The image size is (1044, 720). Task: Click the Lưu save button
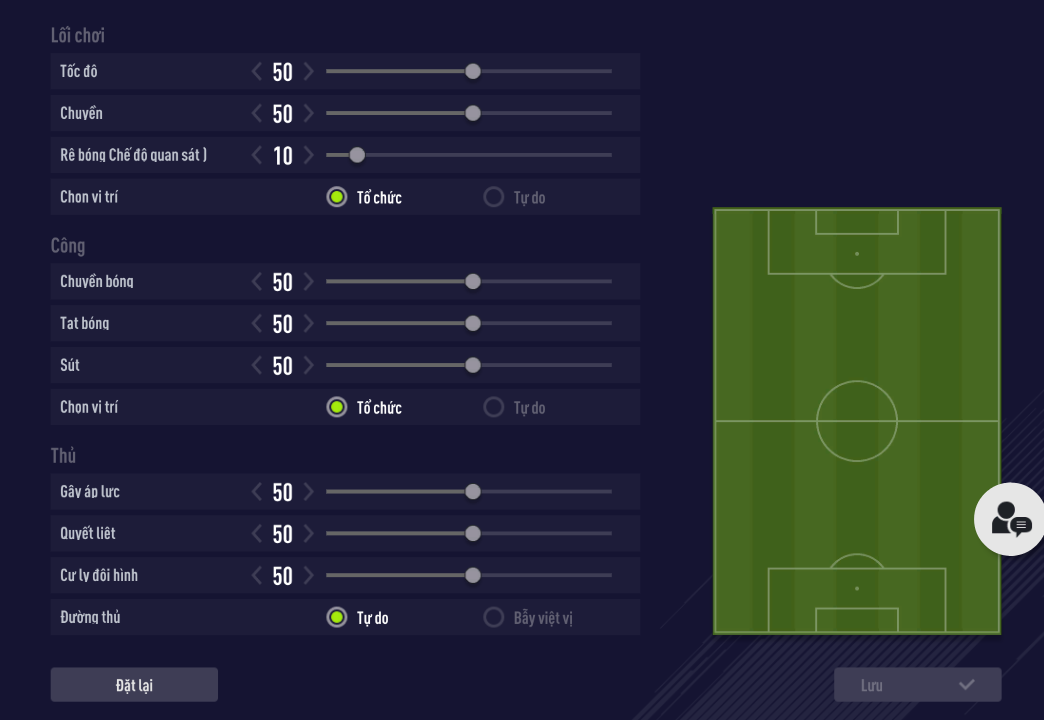[x=917, y=685]
